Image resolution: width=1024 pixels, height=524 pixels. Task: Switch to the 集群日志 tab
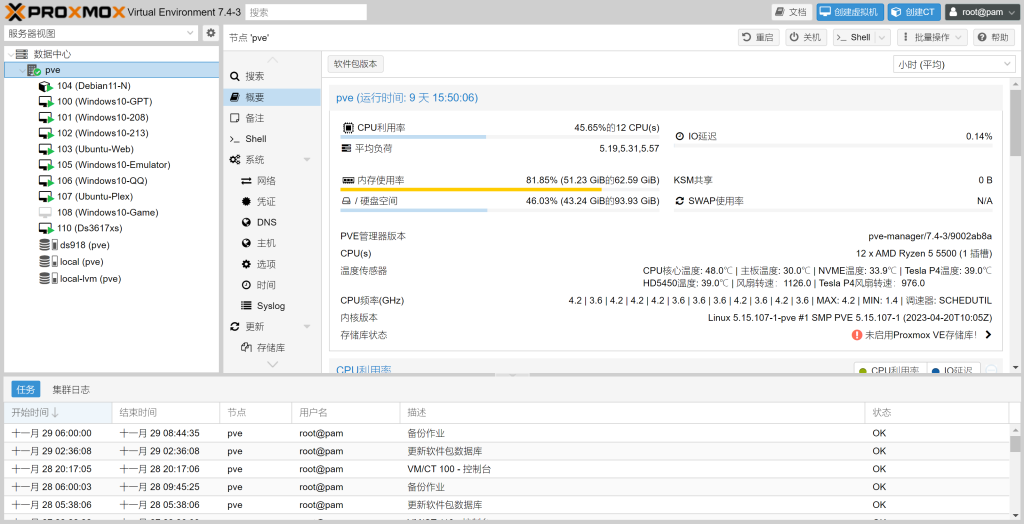71,389
